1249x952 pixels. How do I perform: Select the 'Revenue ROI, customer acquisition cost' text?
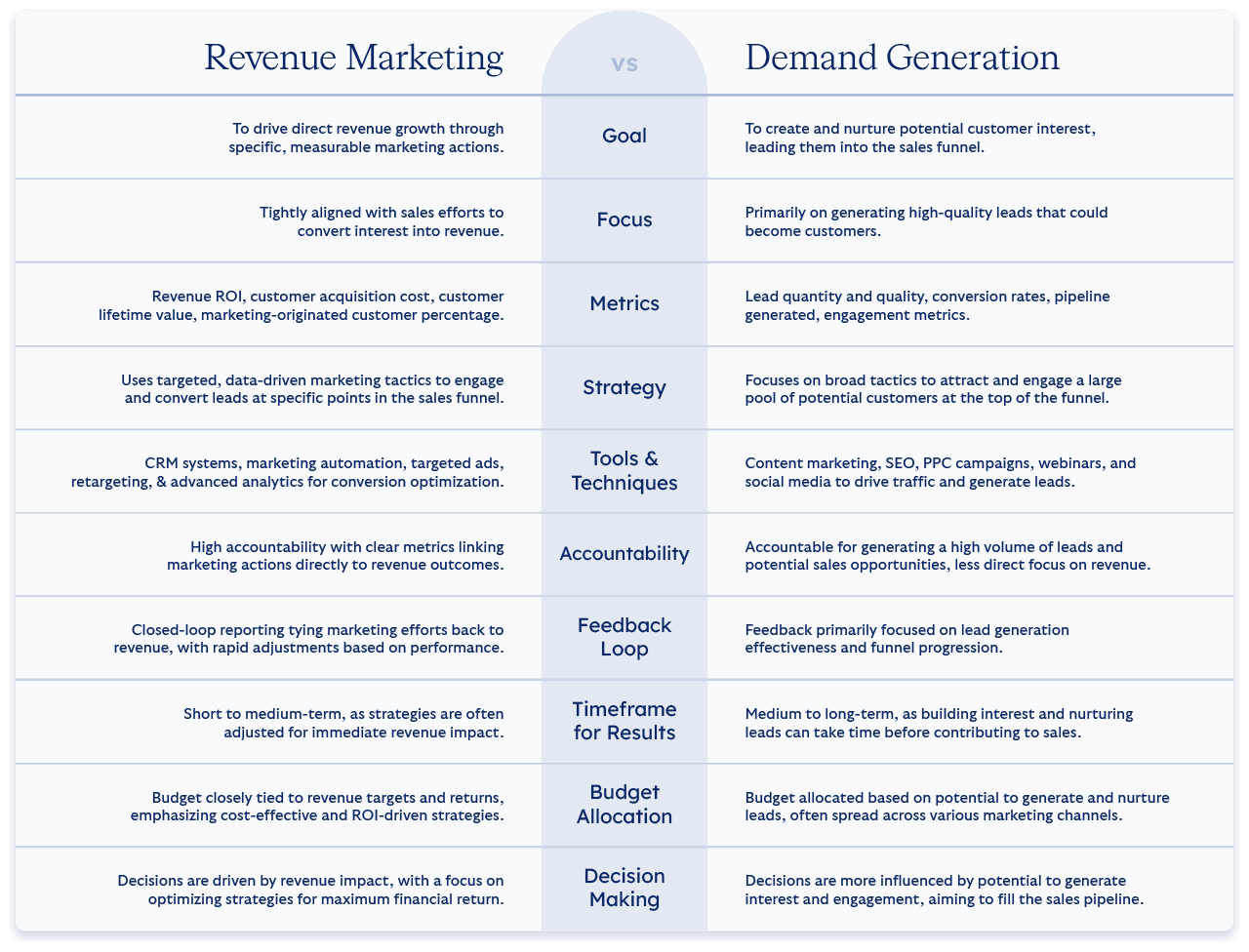302,305
